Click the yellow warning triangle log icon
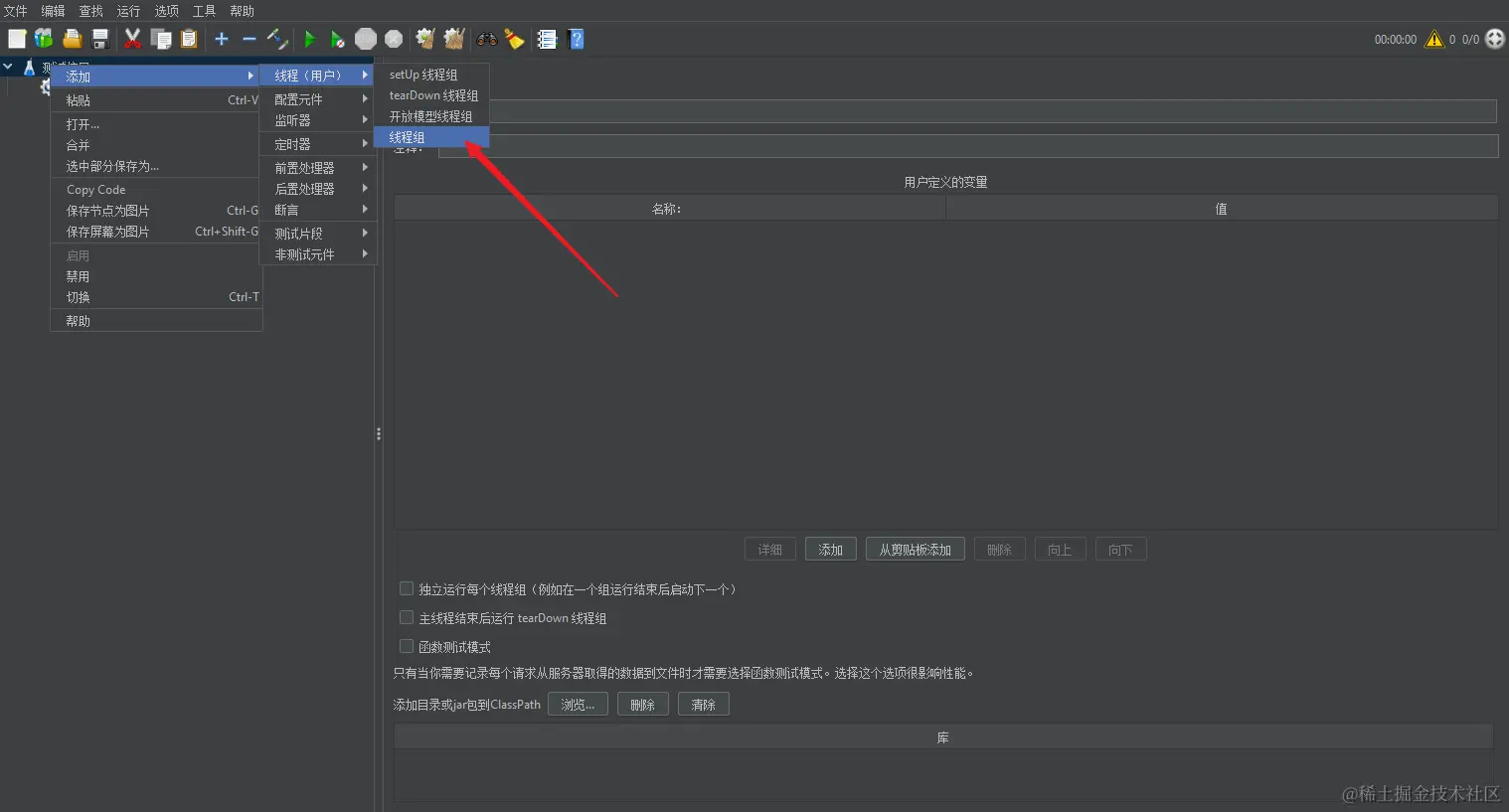The height and width of the screenshot is (812, 1509). pyautogui.click(x=1433, y=39)
